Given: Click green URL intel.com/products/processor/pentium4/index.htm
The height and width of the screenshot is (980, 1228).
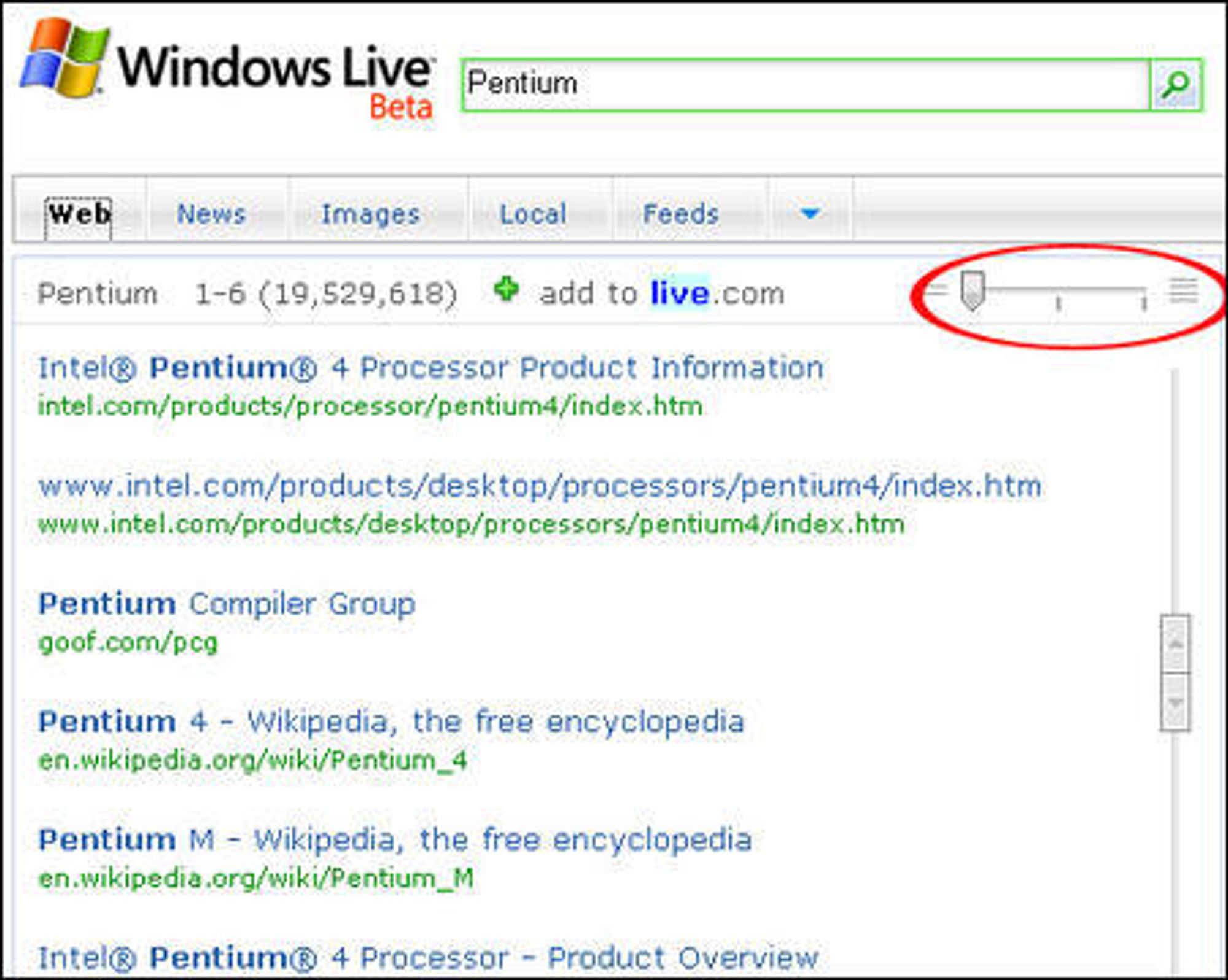Looking at the screenshot, I should pyautogui.click(x=370, y=406).
